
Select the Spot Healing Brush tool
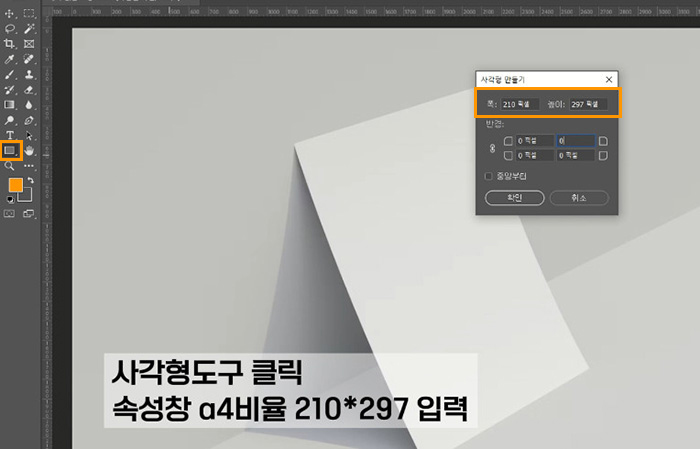coord(29,59)
